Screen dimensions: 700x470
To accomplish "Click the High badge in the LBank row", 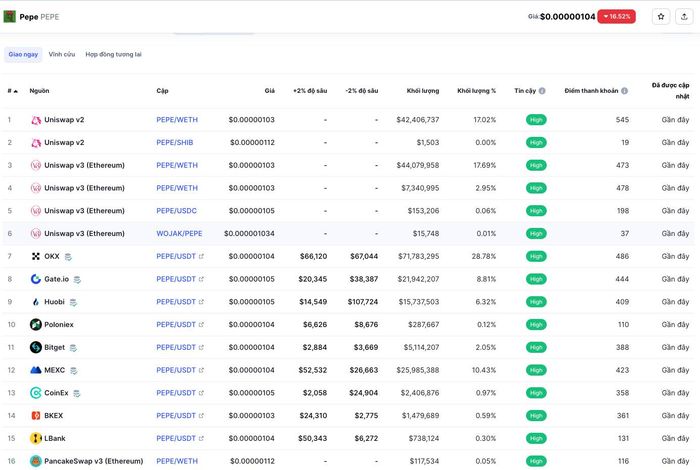I will coord(536,438).
